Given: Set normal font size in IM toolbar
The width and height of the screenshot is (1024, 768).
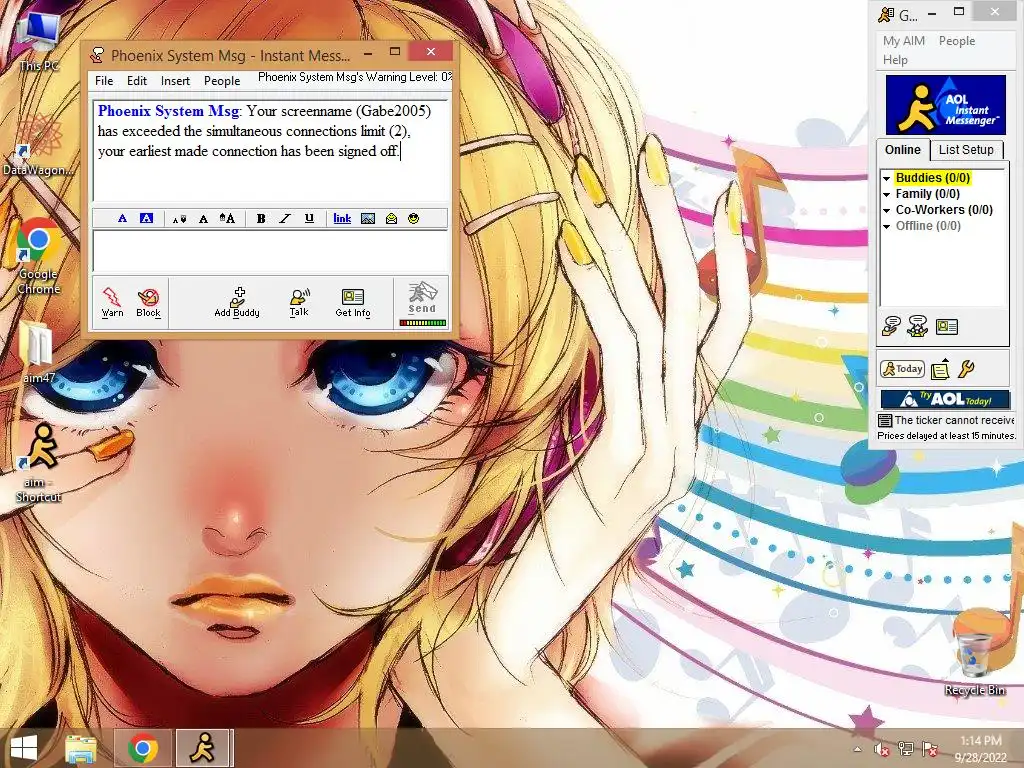Looking at the screenshot, I should click(x=203, y=219).
